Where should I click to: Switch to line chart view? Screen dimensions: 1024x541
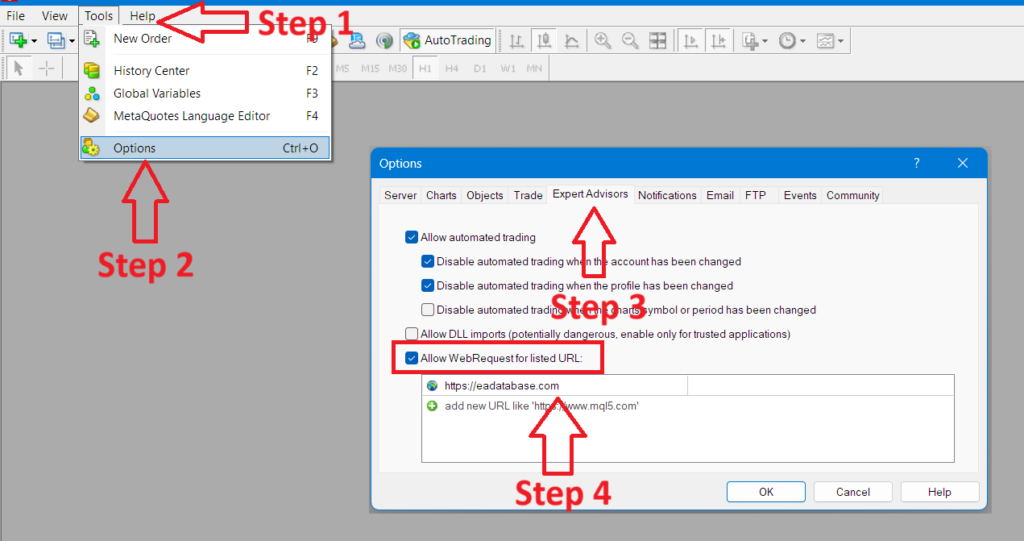(x=571, y=41)
